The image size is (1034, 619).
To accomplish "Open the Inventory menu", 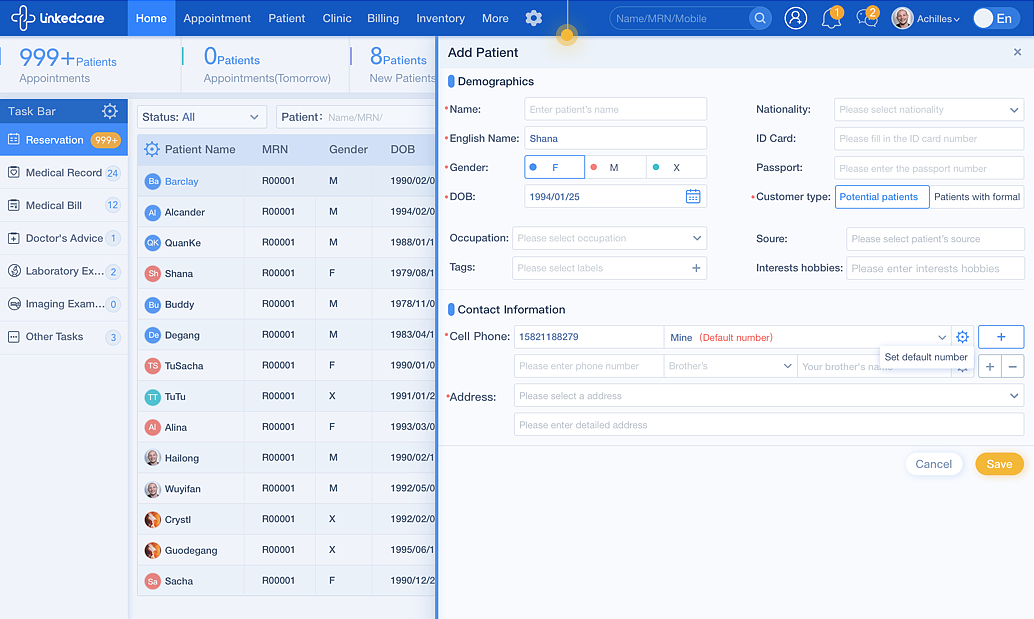I will (x=441, y=18).
